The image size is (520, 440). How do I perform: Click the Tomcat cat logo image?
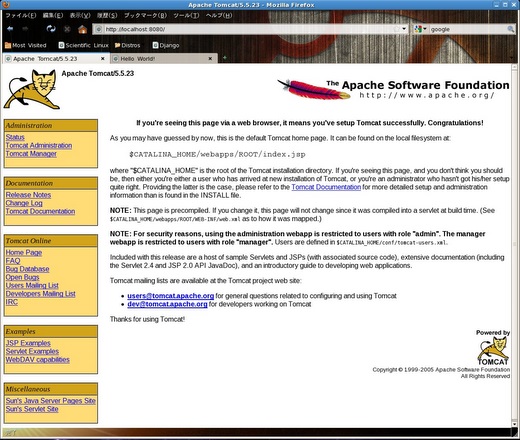click(x=31, y=89)
